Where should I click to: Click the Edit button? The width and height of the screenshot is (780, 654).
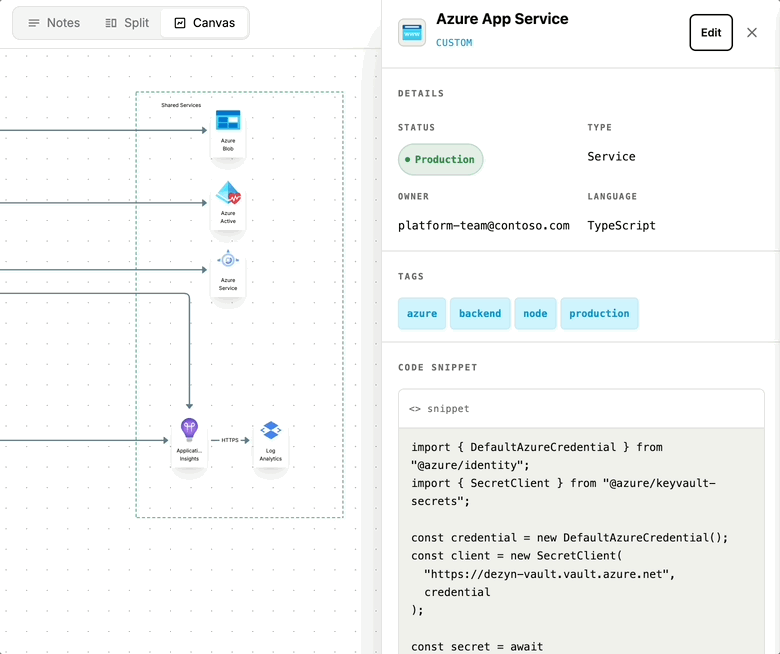[711, 33]
